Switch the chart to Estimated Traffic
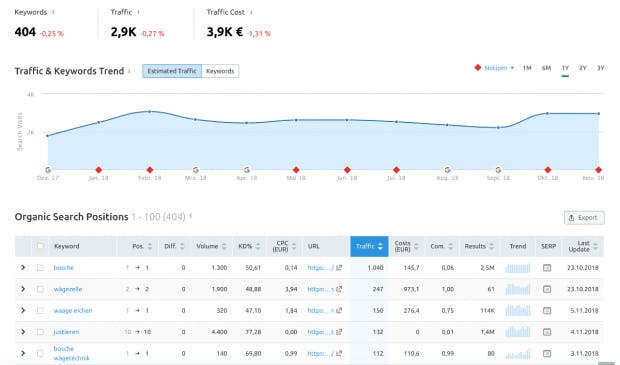620x365 pixels. pos(172,71)
